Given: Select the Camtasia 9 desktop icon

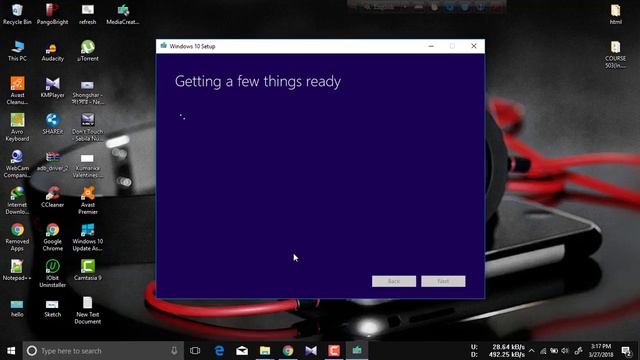Looking at the screenshot, I should click(x=87, y=270).
